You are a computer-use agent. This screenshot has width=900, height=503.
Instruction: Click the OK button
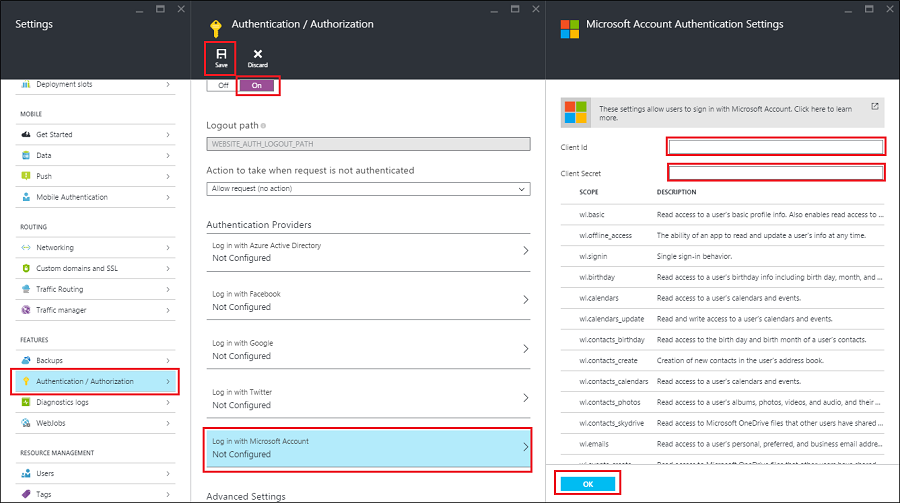(588, 484)
